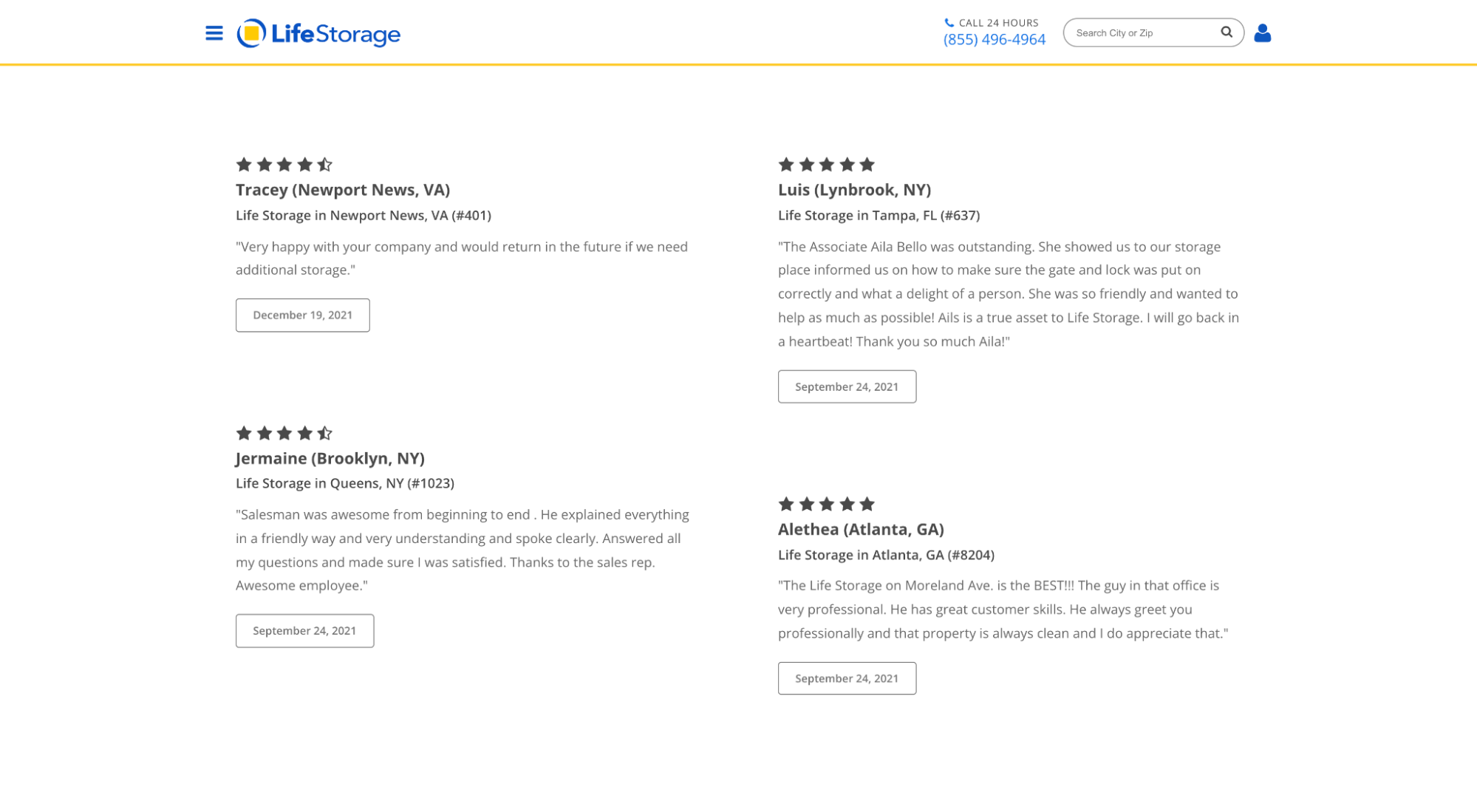The width and height of the screenshot is (1477, 812).
Task: Click Jermaine's star rating
Action: coord(284,433)
